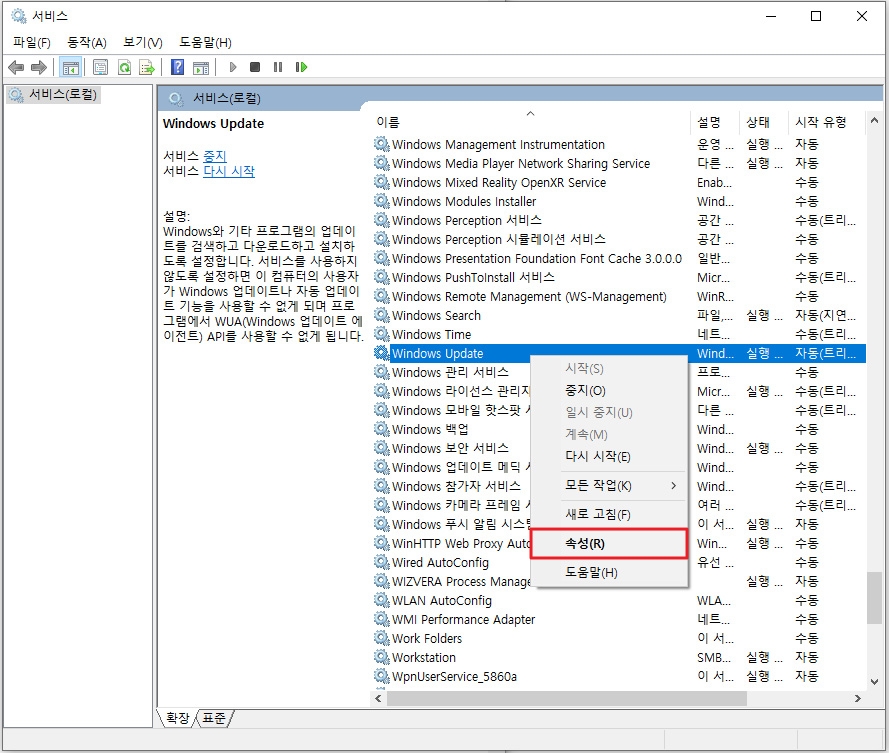Open the 파일(F) menu
This screenshot has width=889, height=753.
[x=32, y=43]
